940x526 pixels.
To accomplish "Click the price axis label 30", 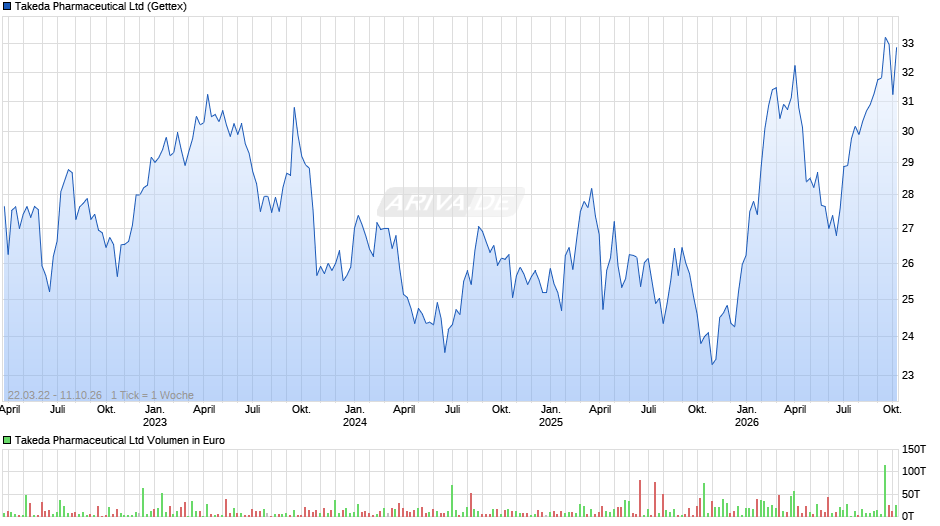I will coord(908,131).
